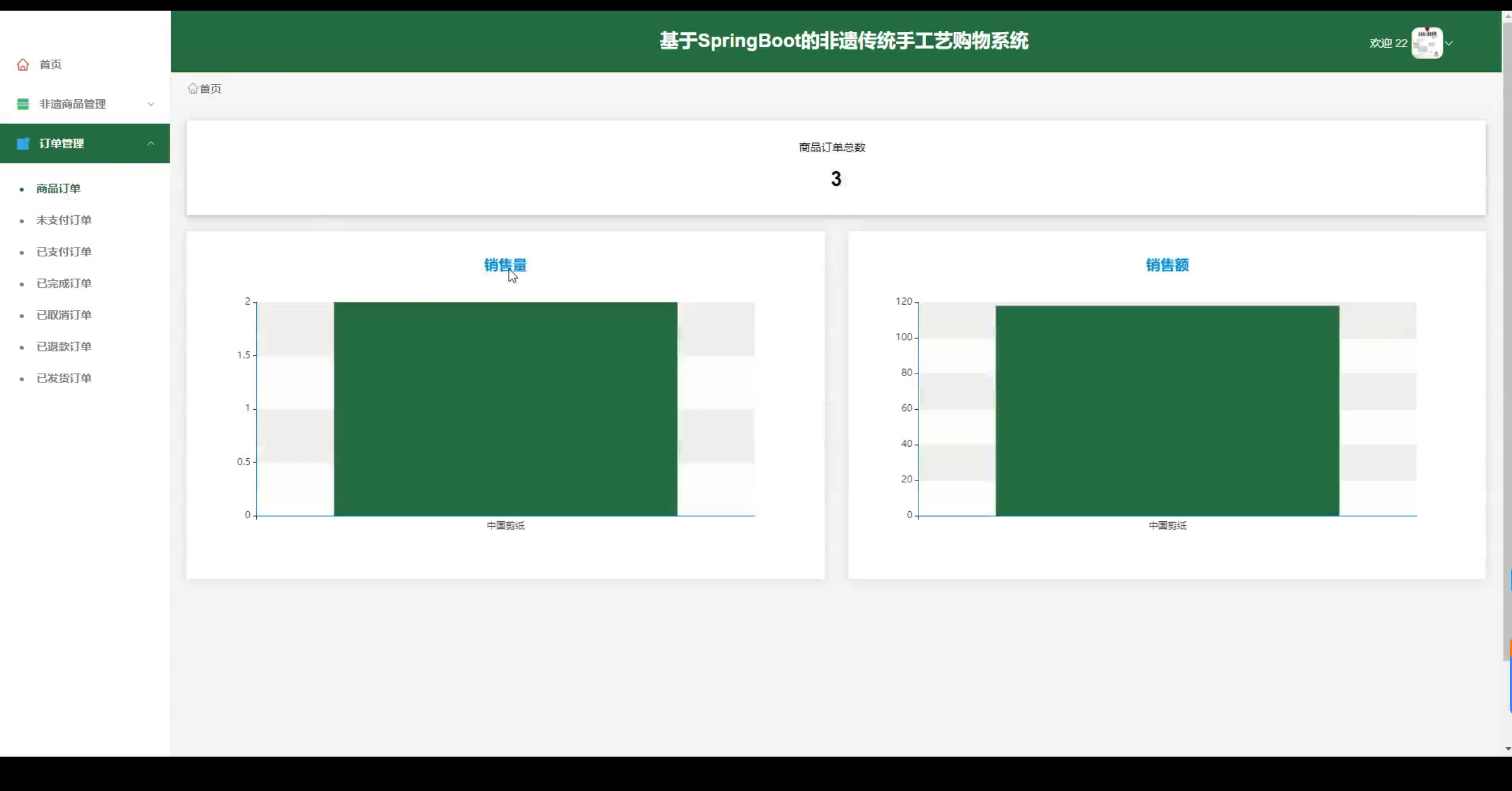Open the user dropdown arrow beside avatar
Viewport: 1512px width, 791px height.
tap(1449, 43)
